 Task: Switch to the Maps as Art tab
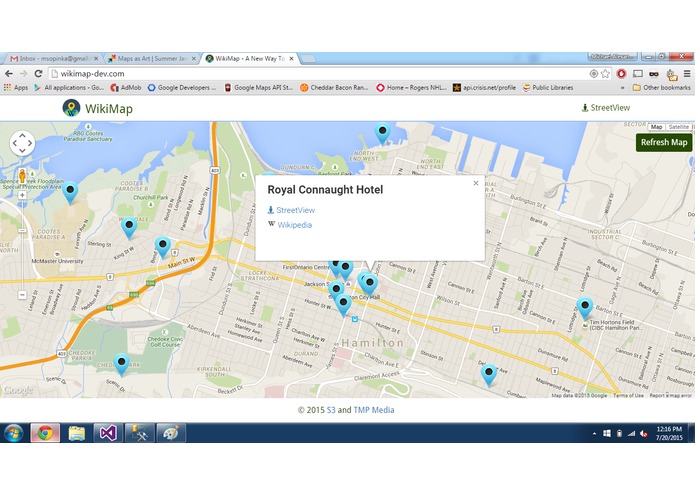pyautogui.click(x=152, y=58)
